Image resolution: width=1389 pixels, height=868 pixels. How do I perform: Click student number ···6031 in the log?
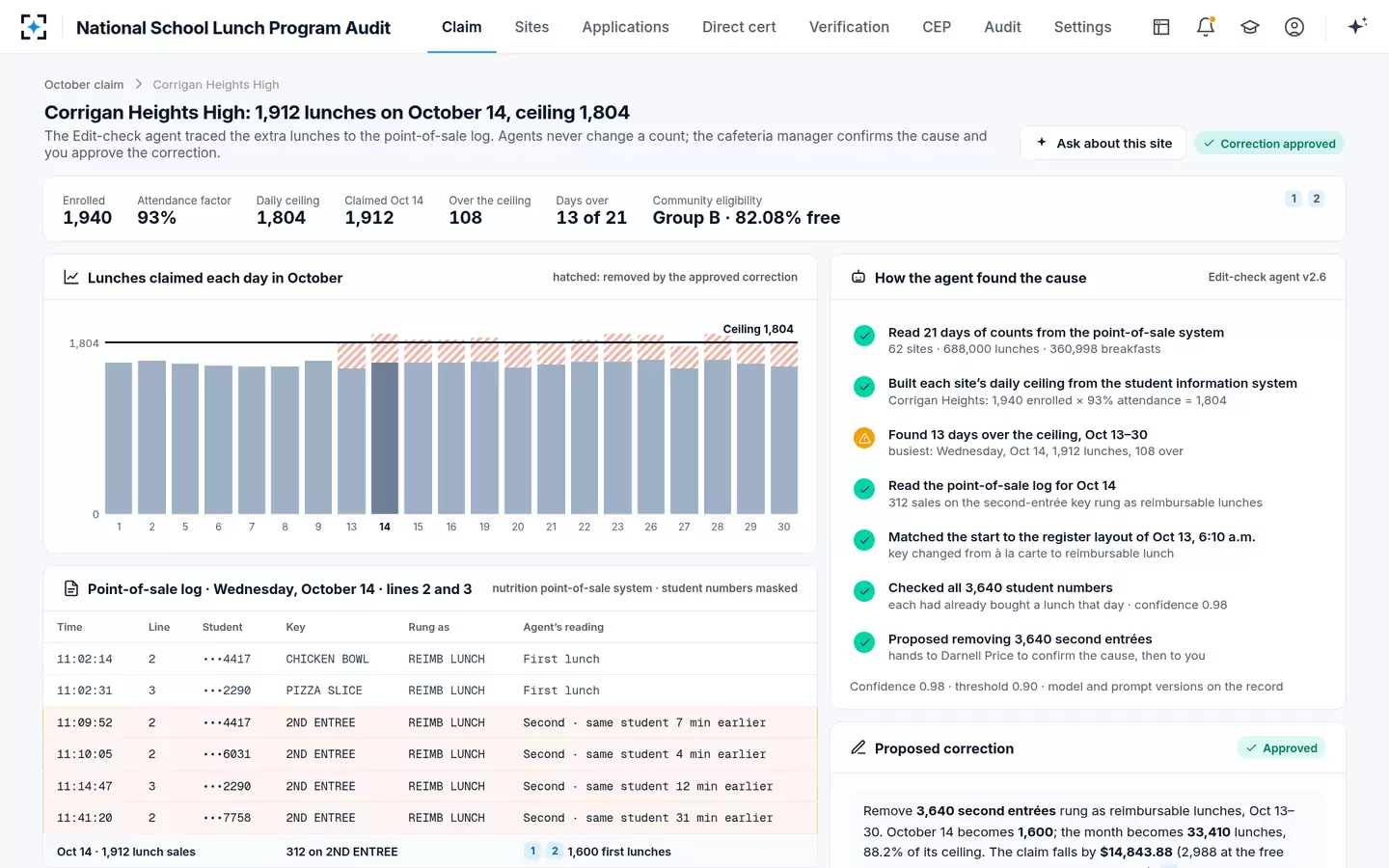[x=227, y=754]
